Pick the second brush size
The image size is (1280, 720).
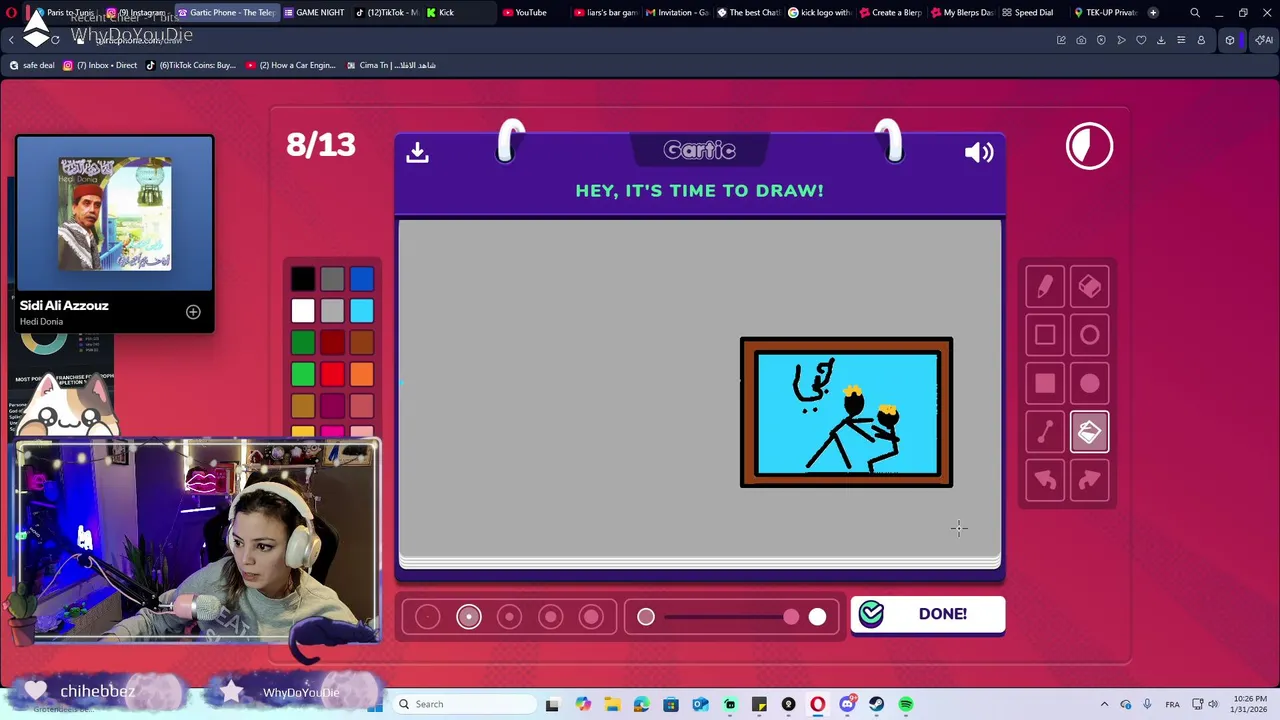click(x=469, y=617)
